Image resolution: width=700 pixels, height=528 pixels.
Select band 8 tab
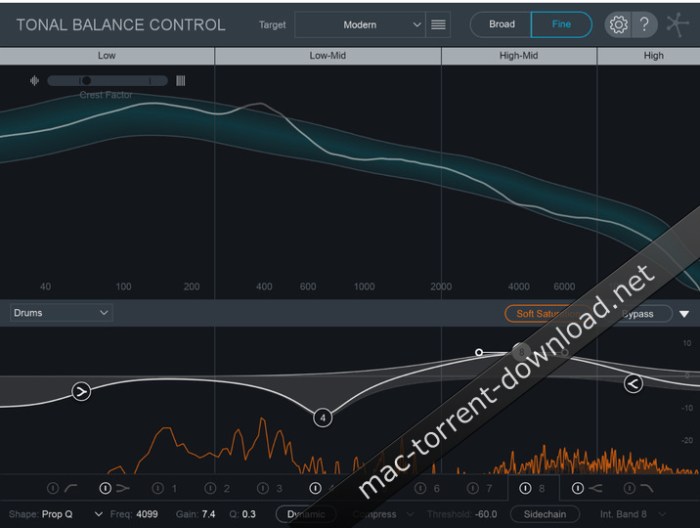(542, 489)
